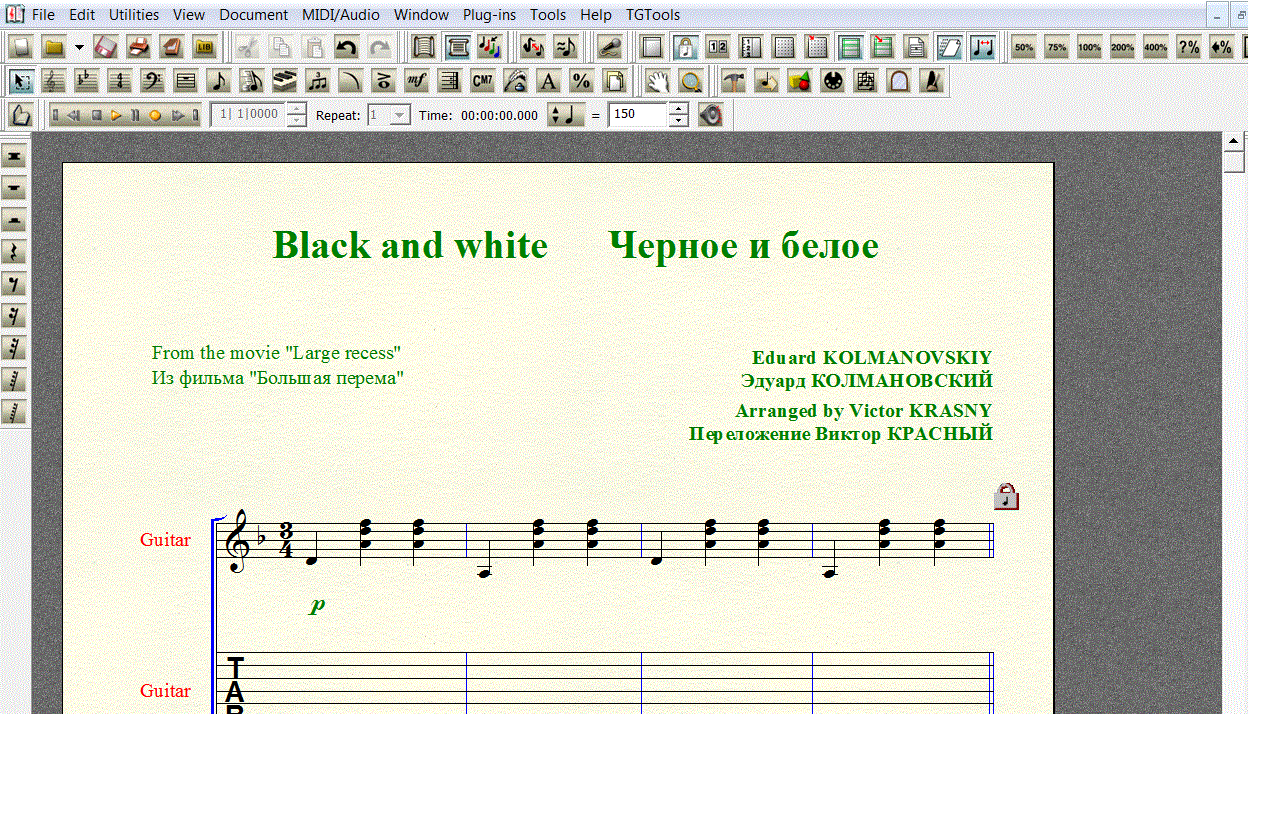The height and width of the screenshot is (813, 1274).
Task: Select the Expression tool marked mf
Action: click(x=417, y=81)
